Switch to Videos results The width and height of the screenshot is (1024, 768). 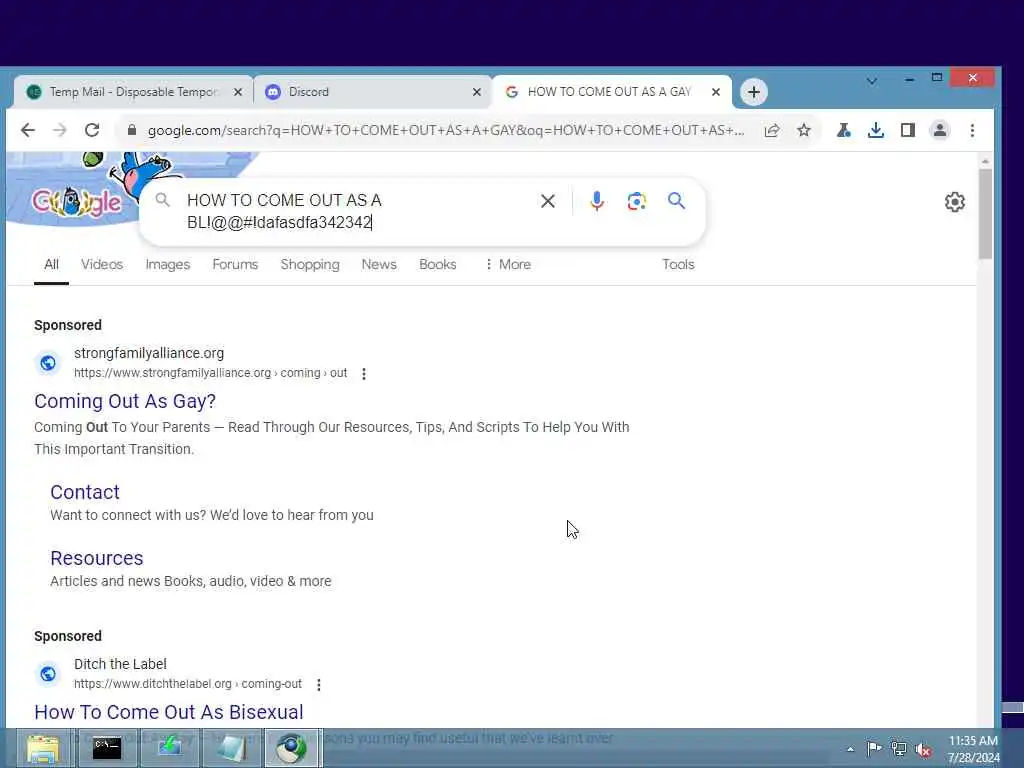[x=102, y=264]
